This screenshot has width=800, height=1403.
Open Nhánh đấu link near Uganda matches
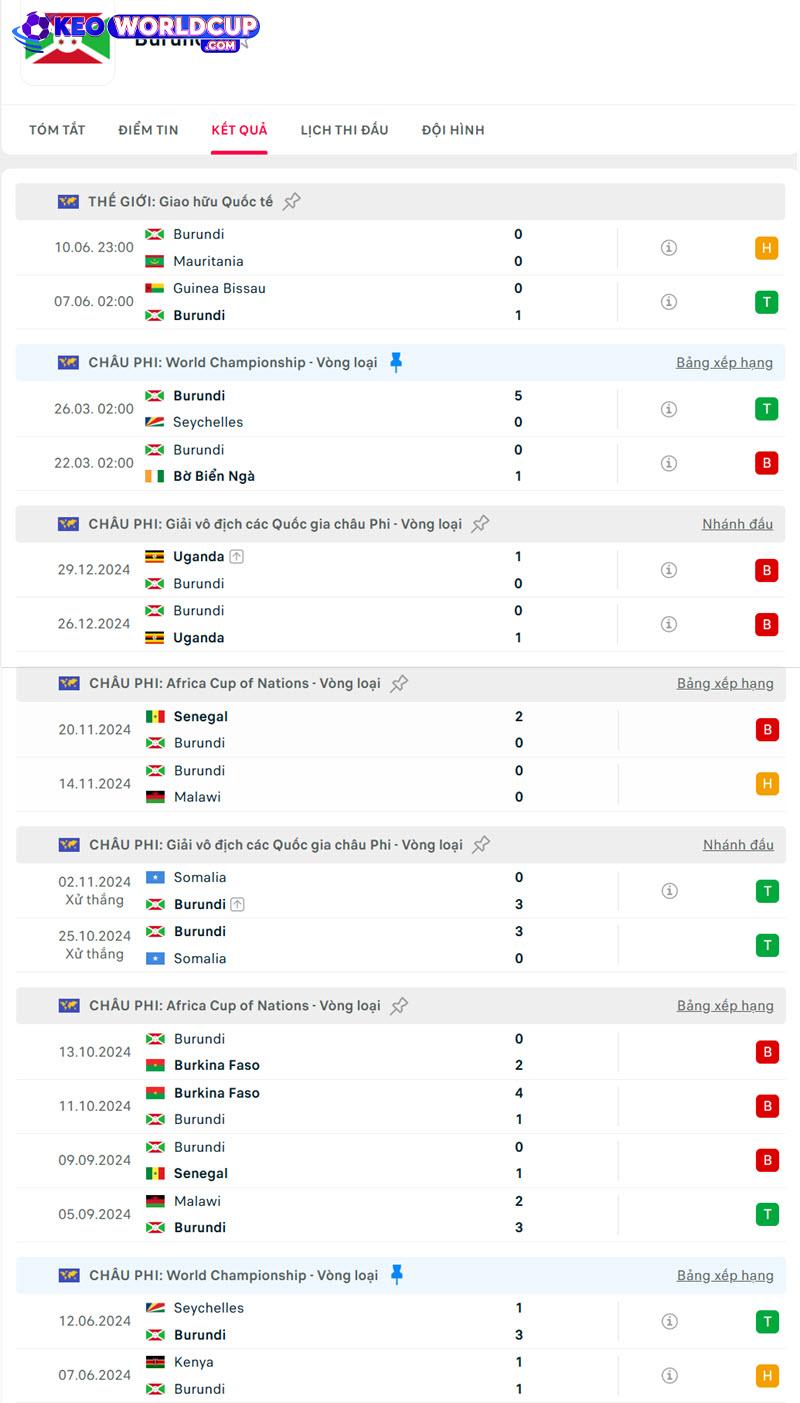(738, 524)
